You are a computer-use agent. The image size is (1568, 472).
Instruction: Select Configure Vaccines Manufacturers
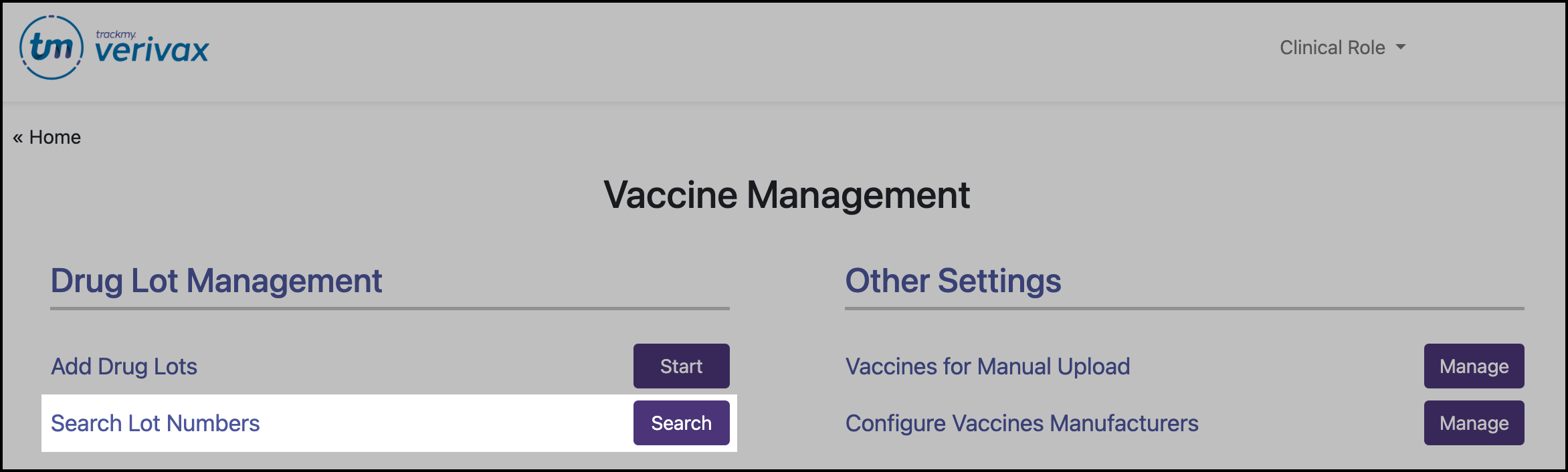[1022, 423]
